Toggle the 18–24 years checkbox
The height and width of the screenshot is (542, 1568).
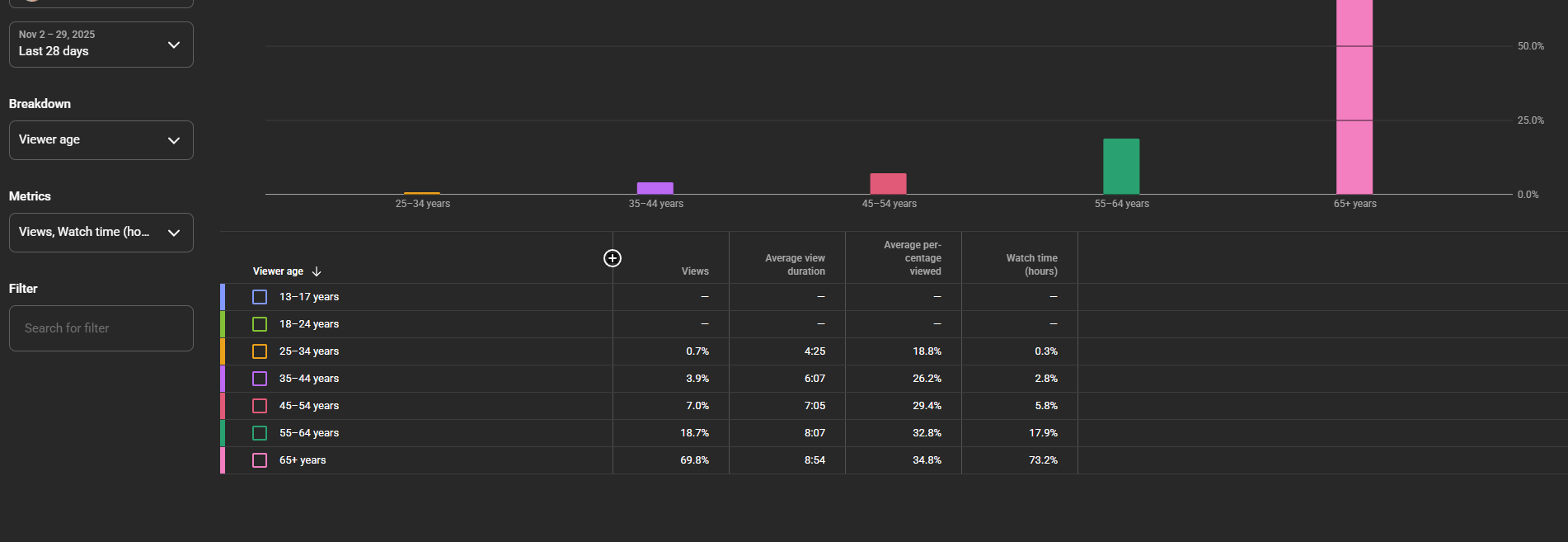pyautogui.click(x=260, y=324)
